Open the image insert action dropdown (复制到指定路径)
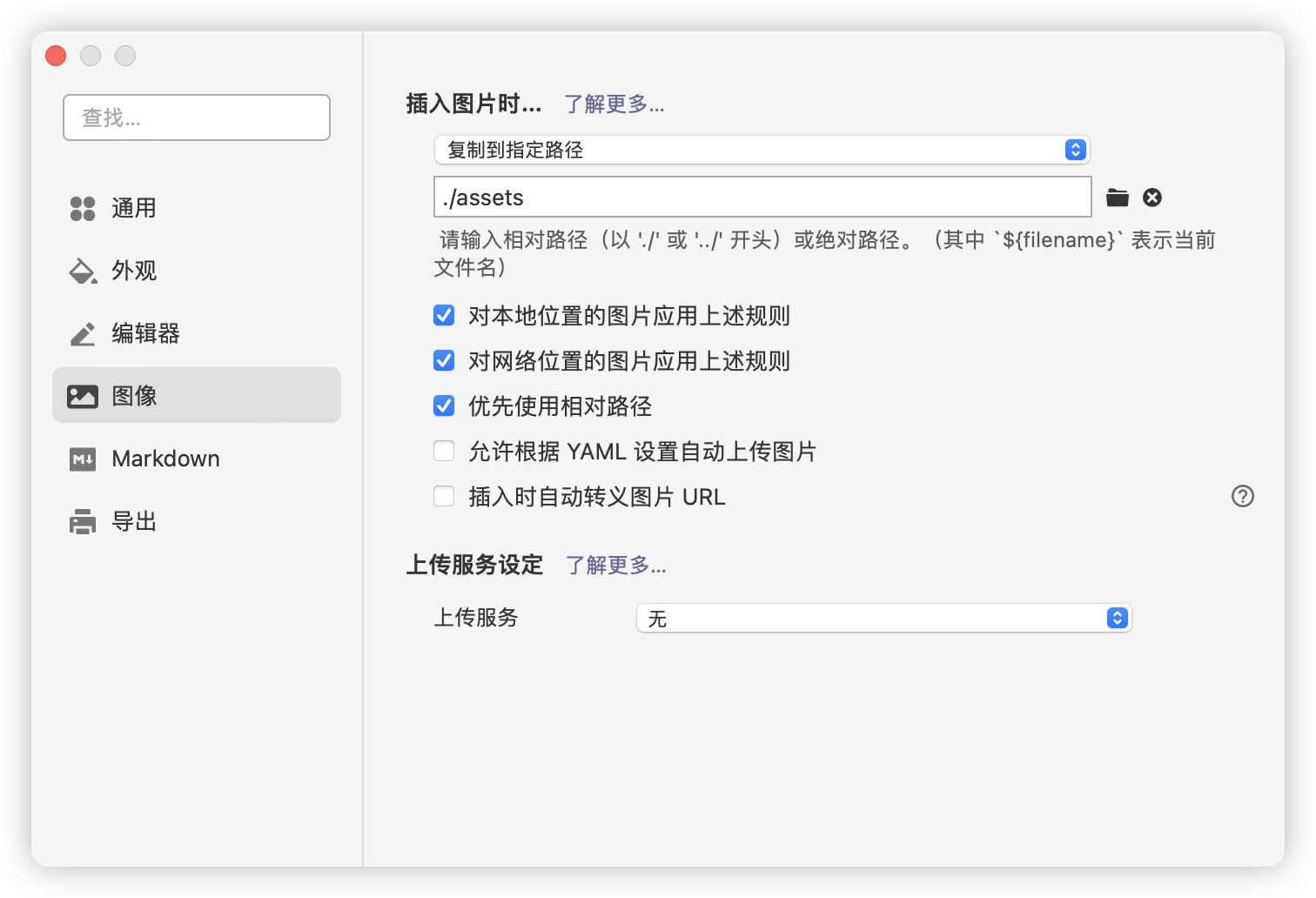The width and height of the screenshot is (1316, 898). click(x=762, y=150)
